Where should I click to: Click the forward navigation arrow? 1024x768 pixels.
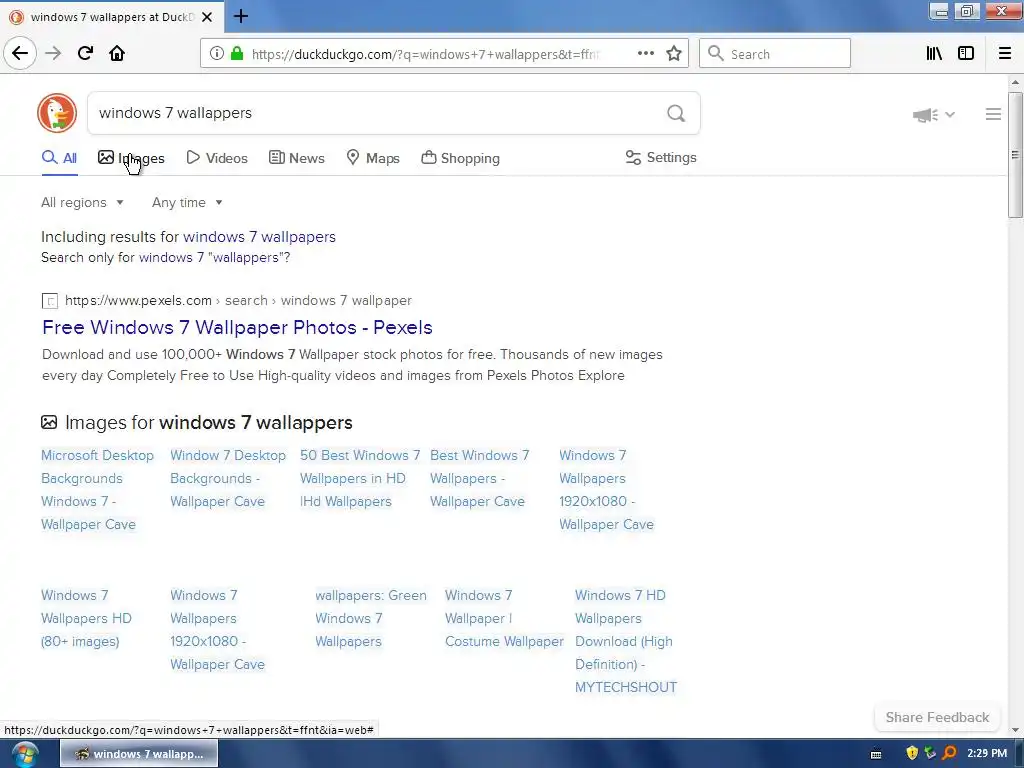pyautogui.click(x=53, y=53)
